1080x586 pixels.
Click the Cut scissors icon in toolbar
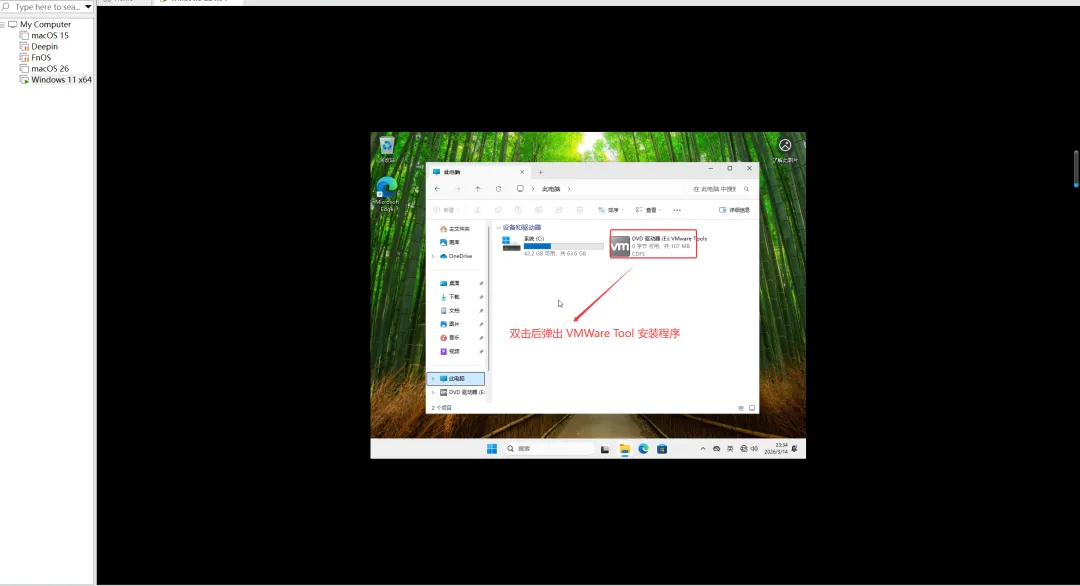tap(477, 210)
